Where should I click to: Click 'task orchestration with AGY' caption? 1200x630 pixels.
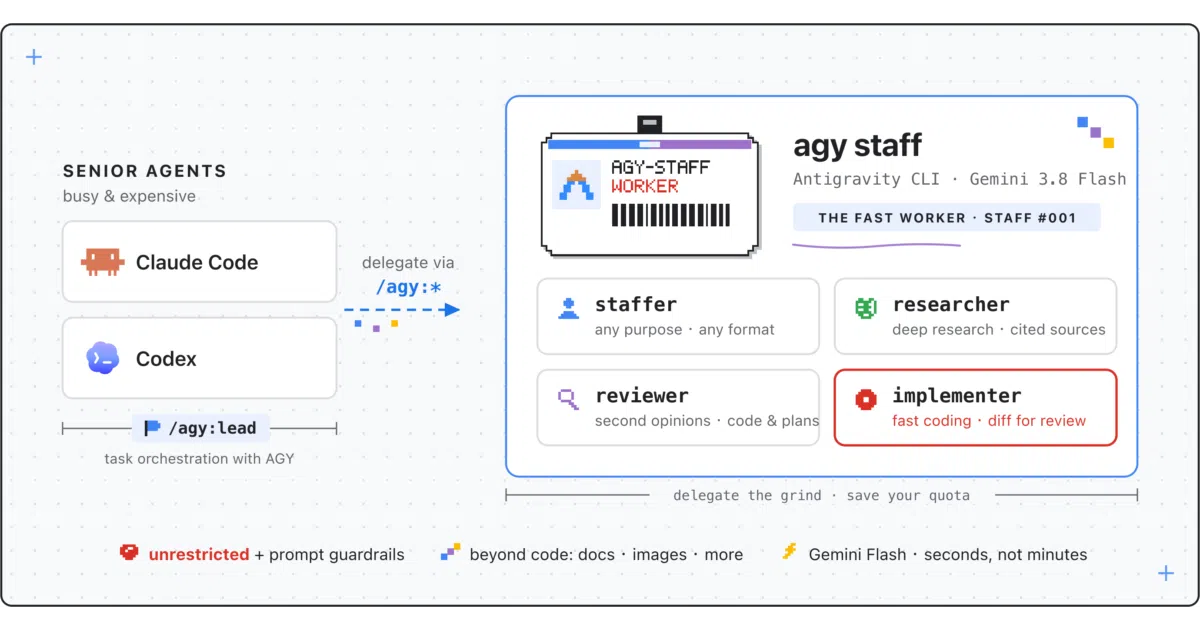[199, 459]
